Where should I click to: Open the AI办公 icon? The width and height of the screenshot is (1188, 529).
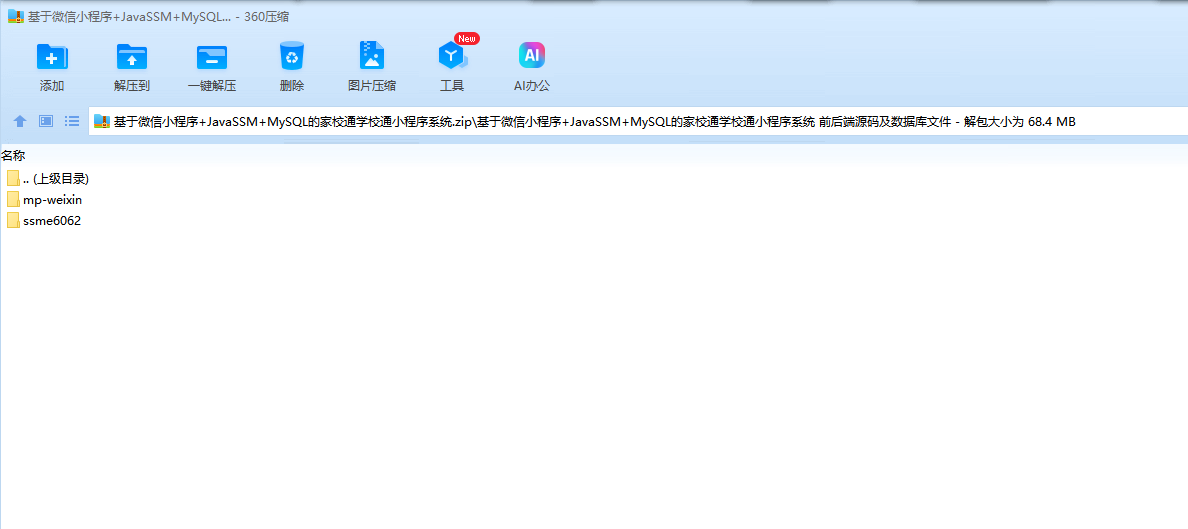click(532, 55)
